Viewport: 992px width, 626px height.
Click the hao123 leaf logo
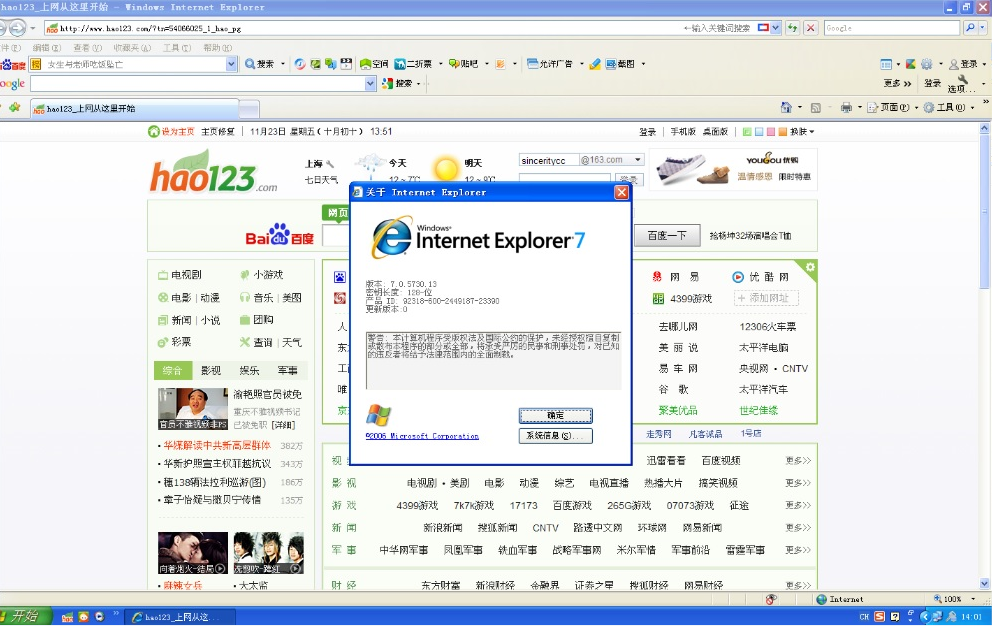[213, 171]
